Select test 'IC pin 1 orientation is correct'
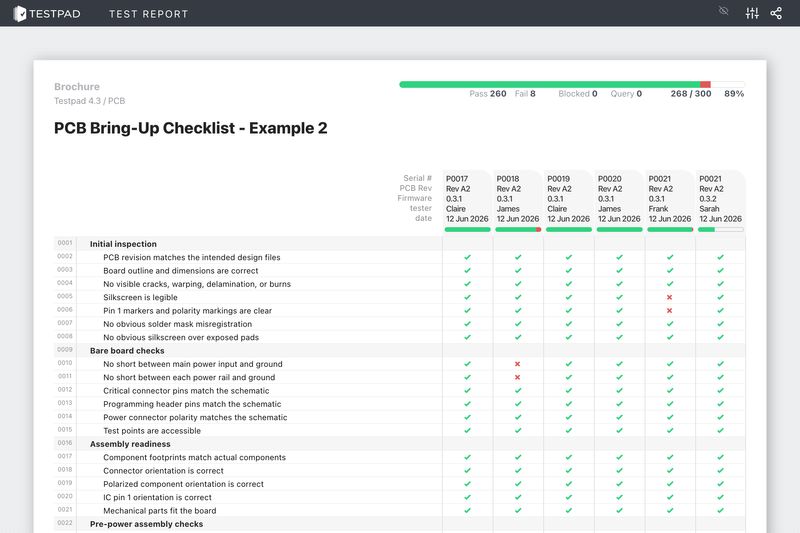The image size is (800, 533). click(157, 497)
